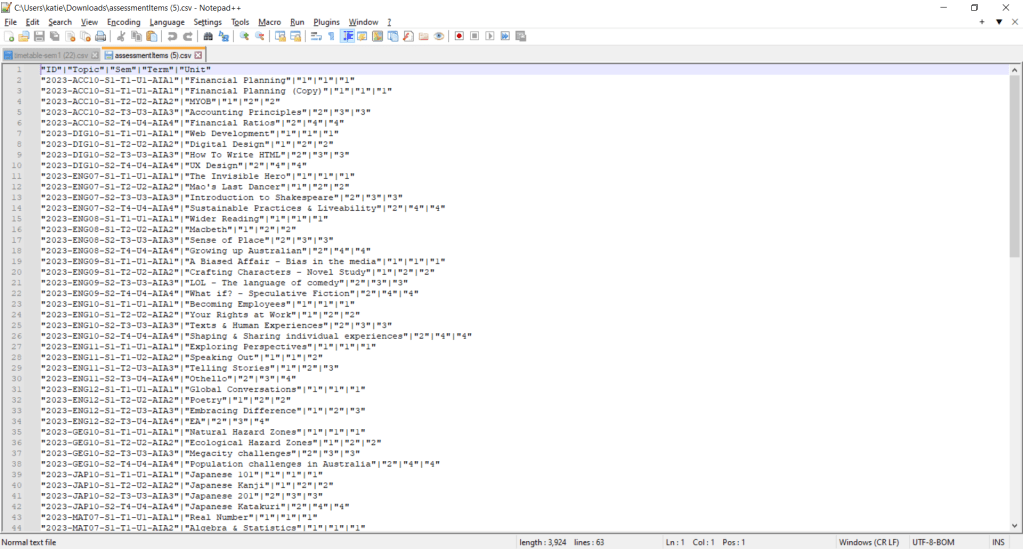Click the Save file toolbar icon

[40, 36]
